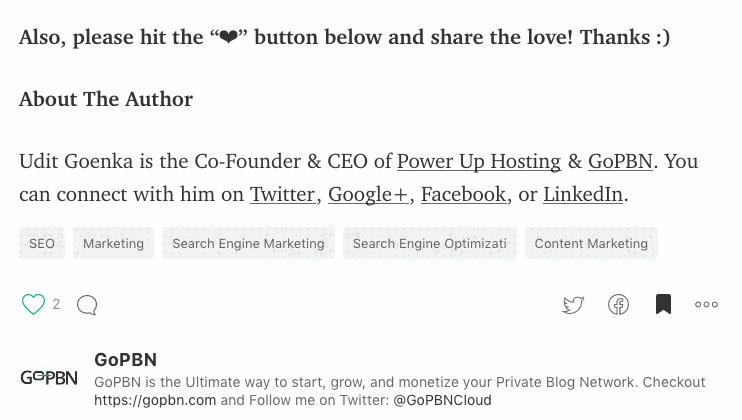Visit the Google+ profile link
This screenshot has width=742, height=420.
point(368,194)
